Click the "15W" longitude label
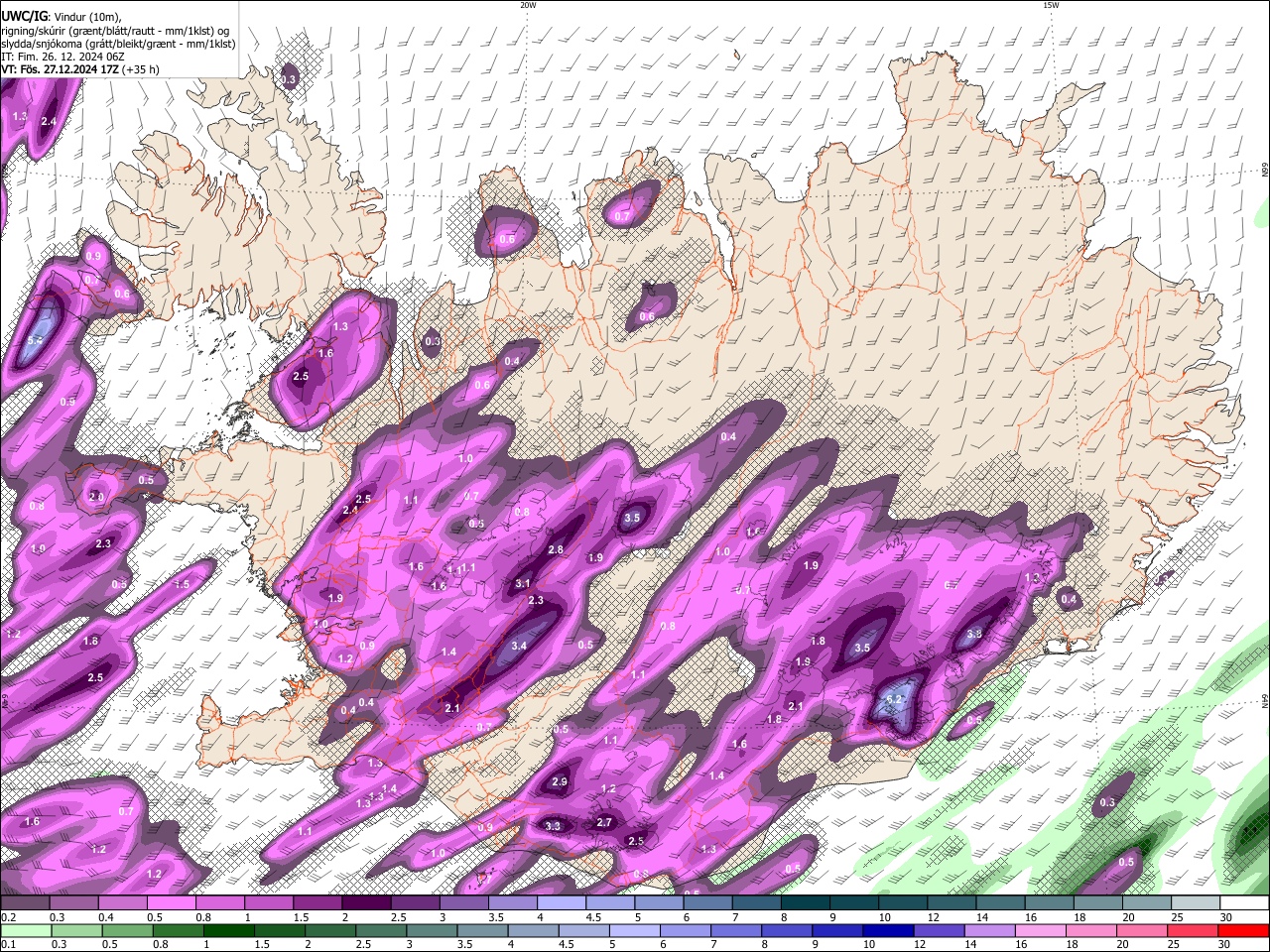The image size is (1270, 952). point(1051,5)
